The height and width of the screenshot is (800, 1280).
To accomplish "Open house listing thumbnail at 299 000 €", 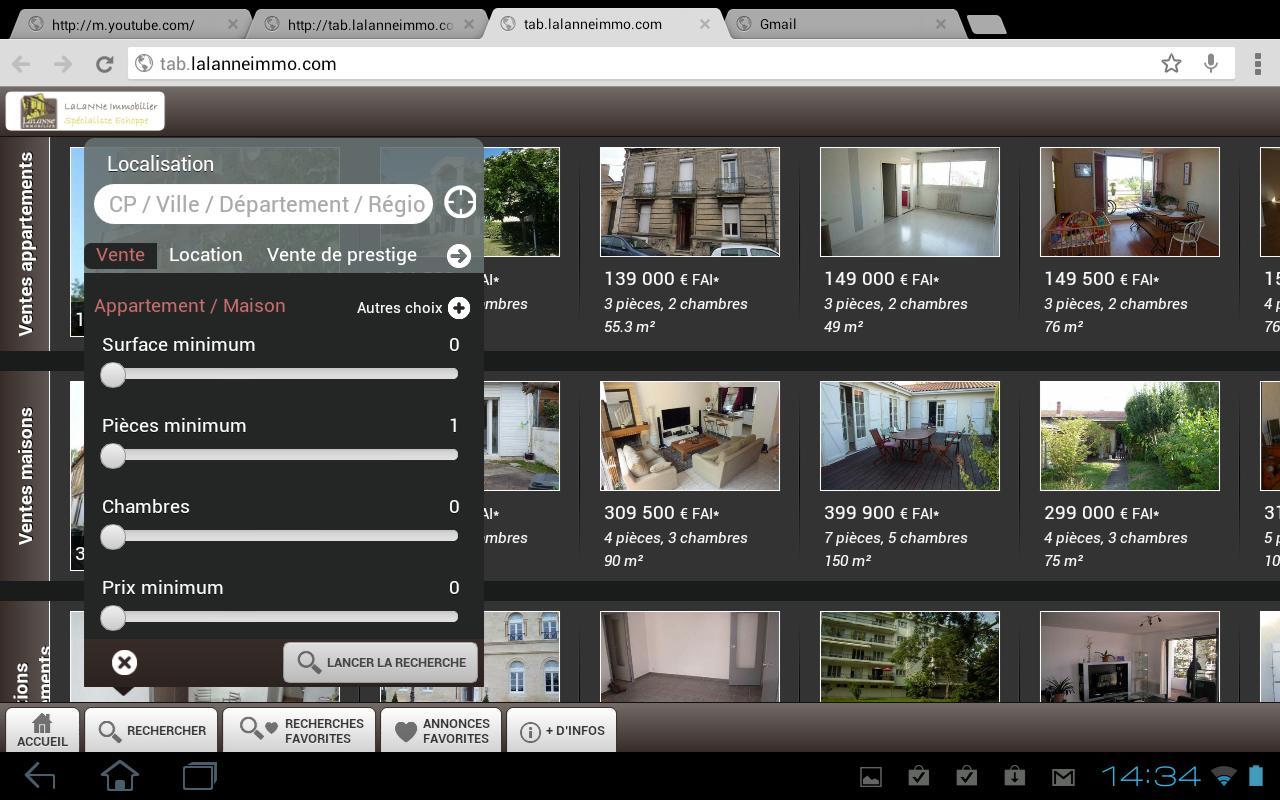I will 1130,436.
